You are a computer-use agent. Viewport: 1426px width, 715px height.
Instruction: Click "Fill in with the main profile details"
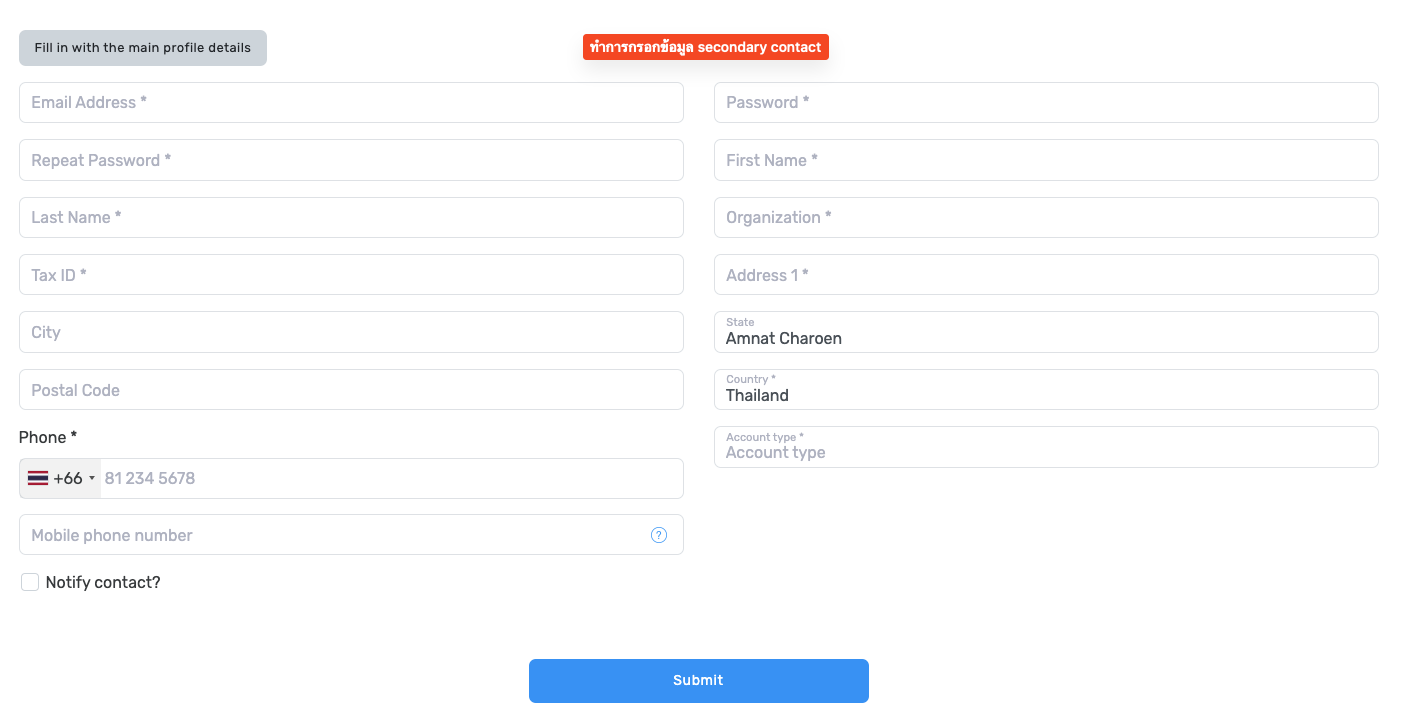pos(142,47)
